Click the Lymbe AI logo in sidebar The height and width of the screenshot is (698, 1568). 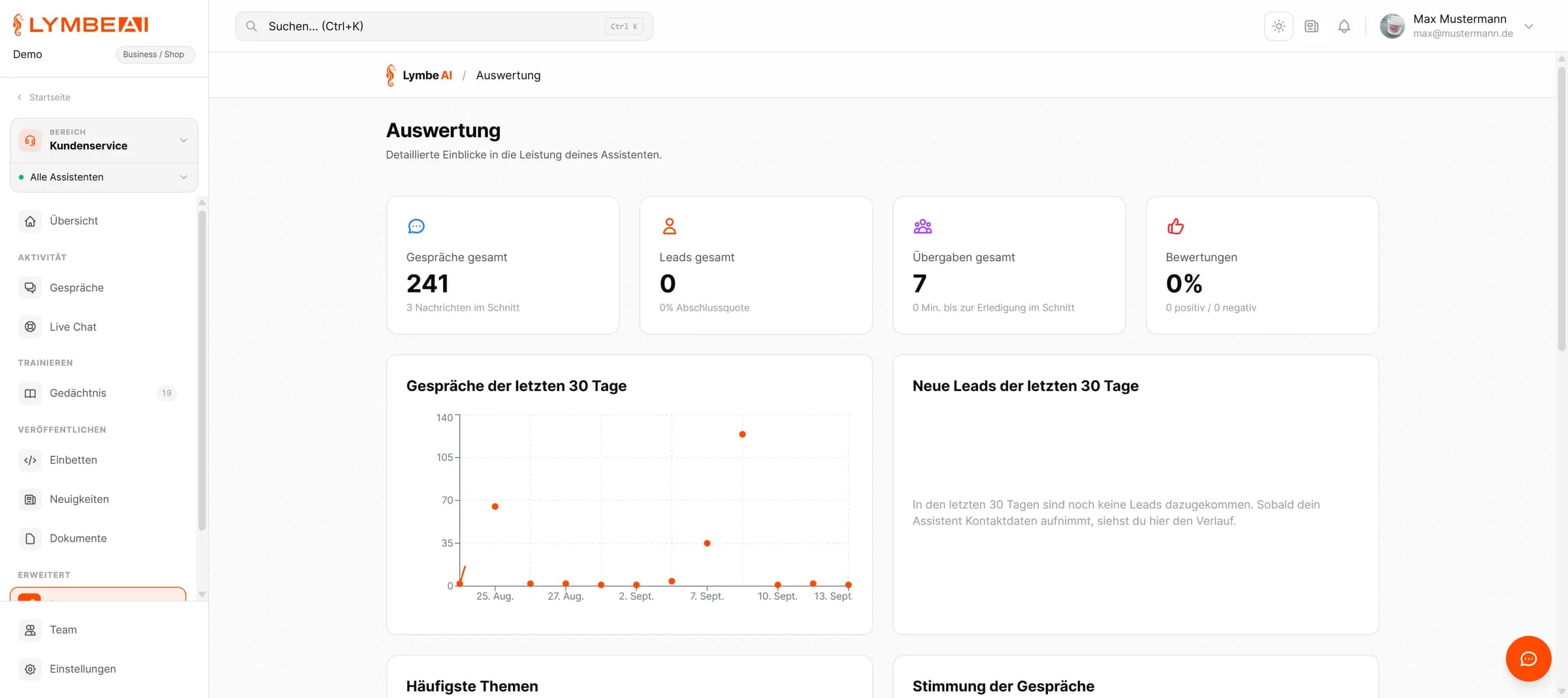pyautogui.click(x=80, y=25)
